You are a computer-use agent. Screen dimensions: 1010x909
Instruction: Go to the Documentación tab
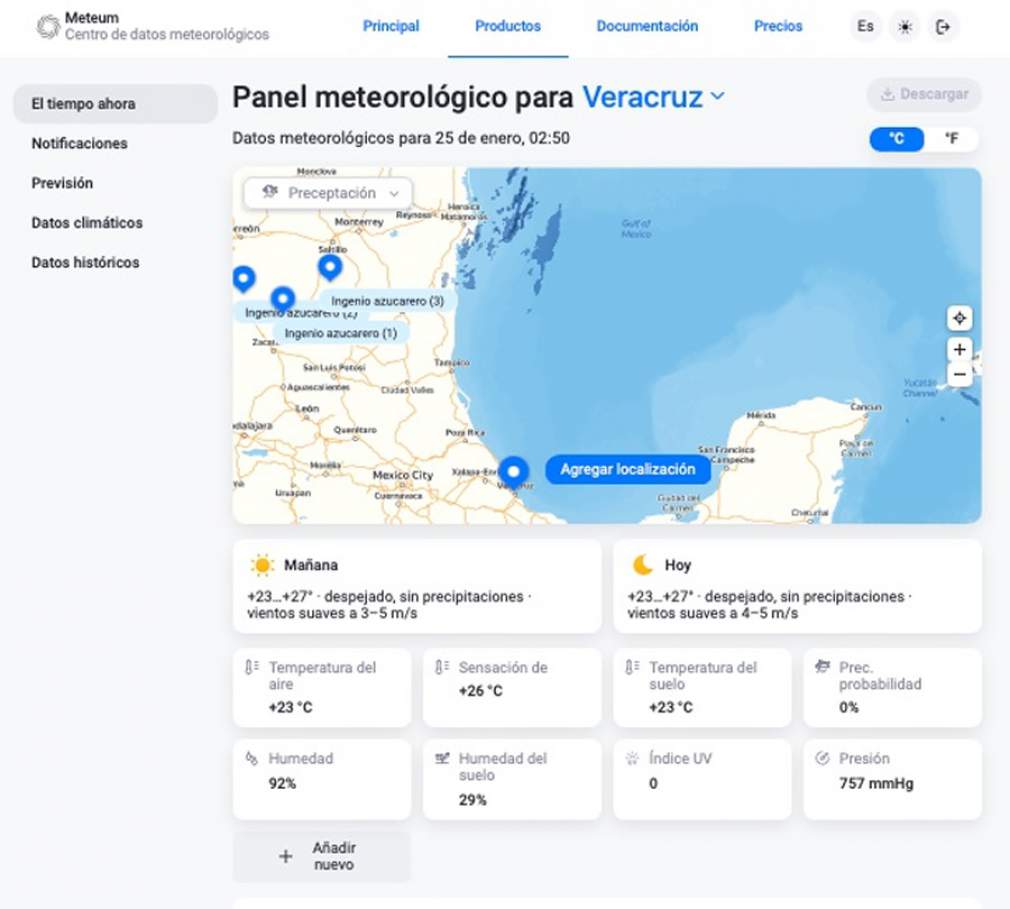pyautogui.click(x=647, y=27)
